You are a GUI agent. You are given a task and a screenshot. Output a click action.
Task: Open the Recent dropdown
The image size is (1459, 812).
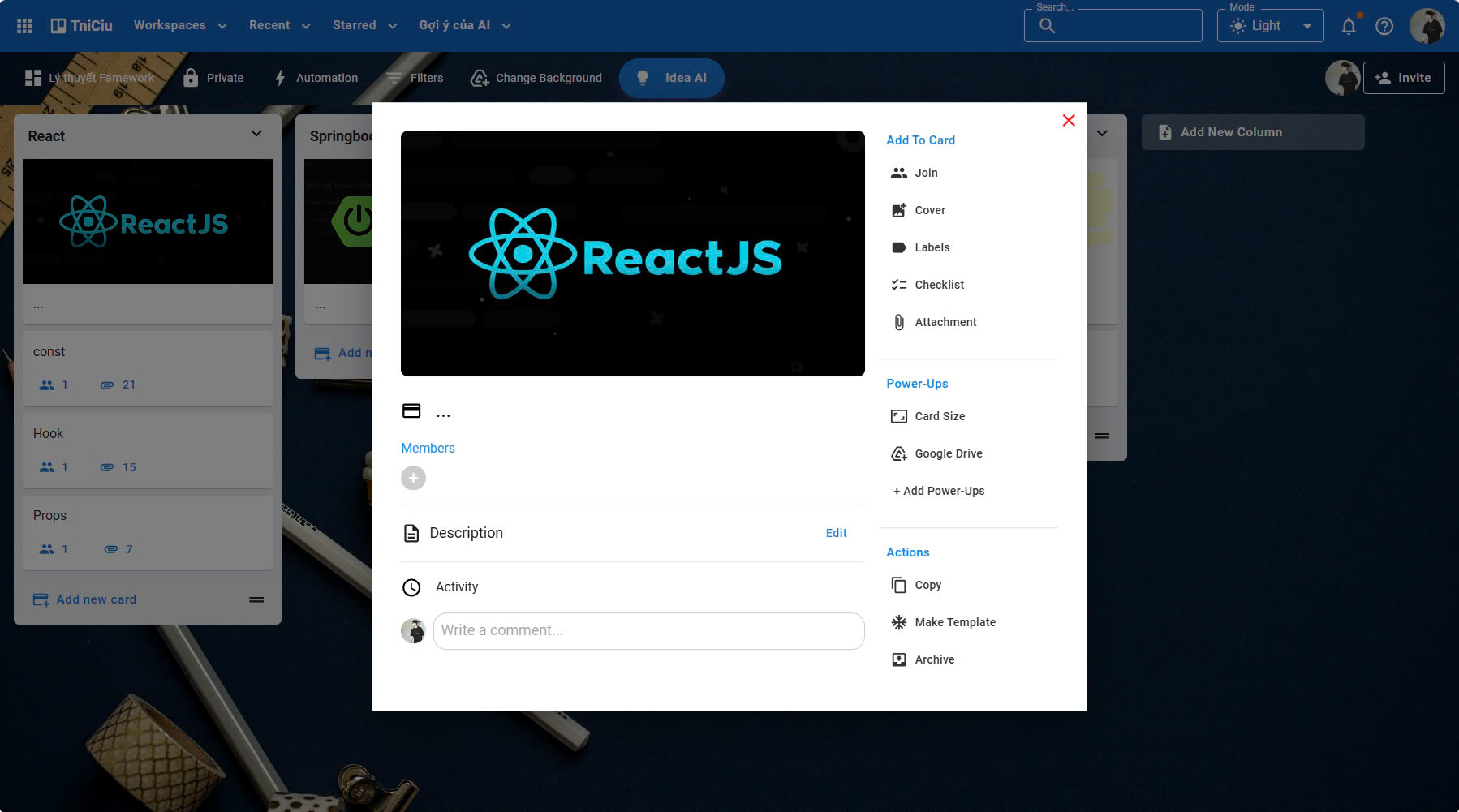pos(279,26)
